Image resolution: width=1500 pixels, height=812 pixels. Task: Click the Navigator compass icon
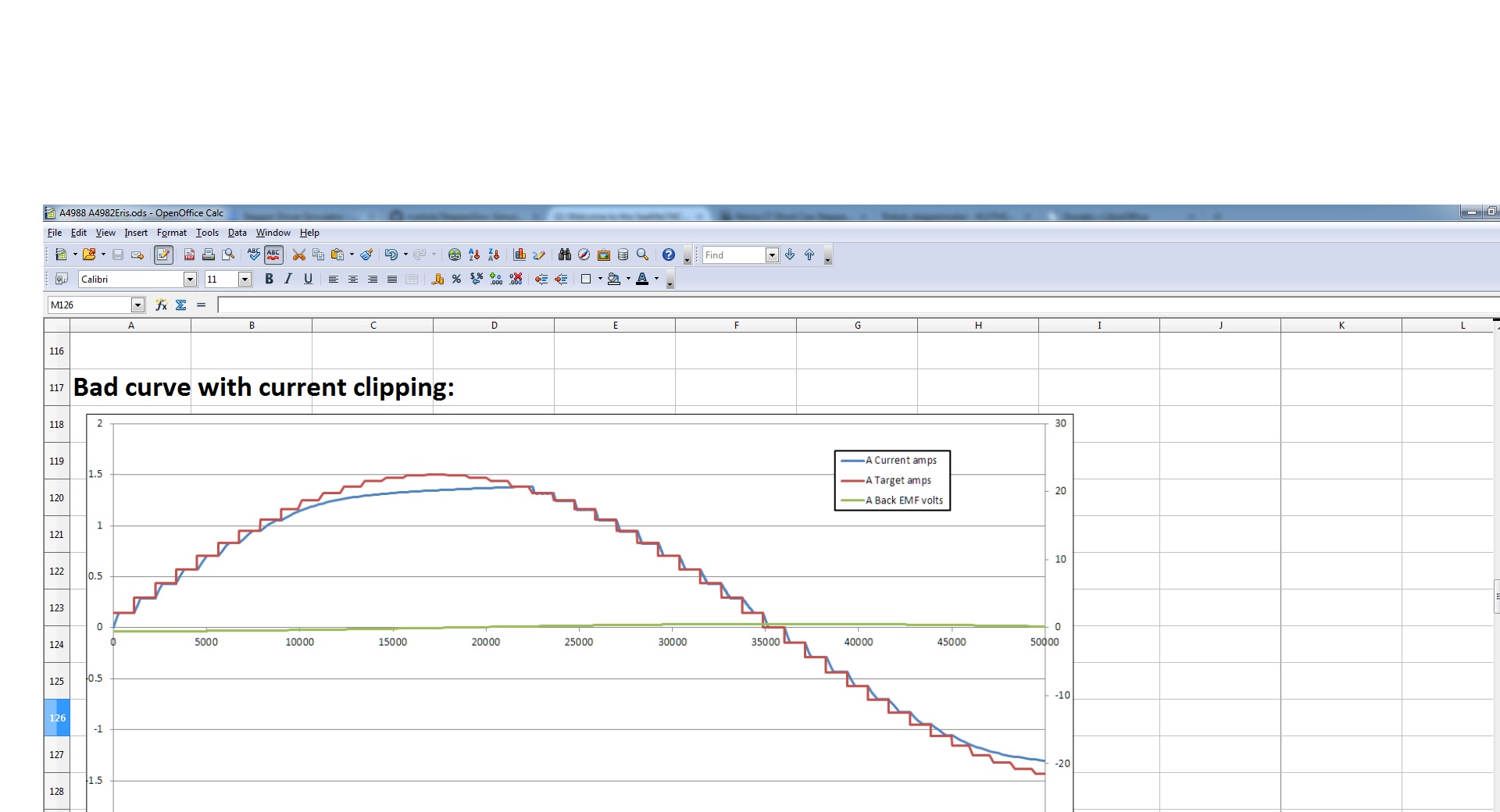584,255
